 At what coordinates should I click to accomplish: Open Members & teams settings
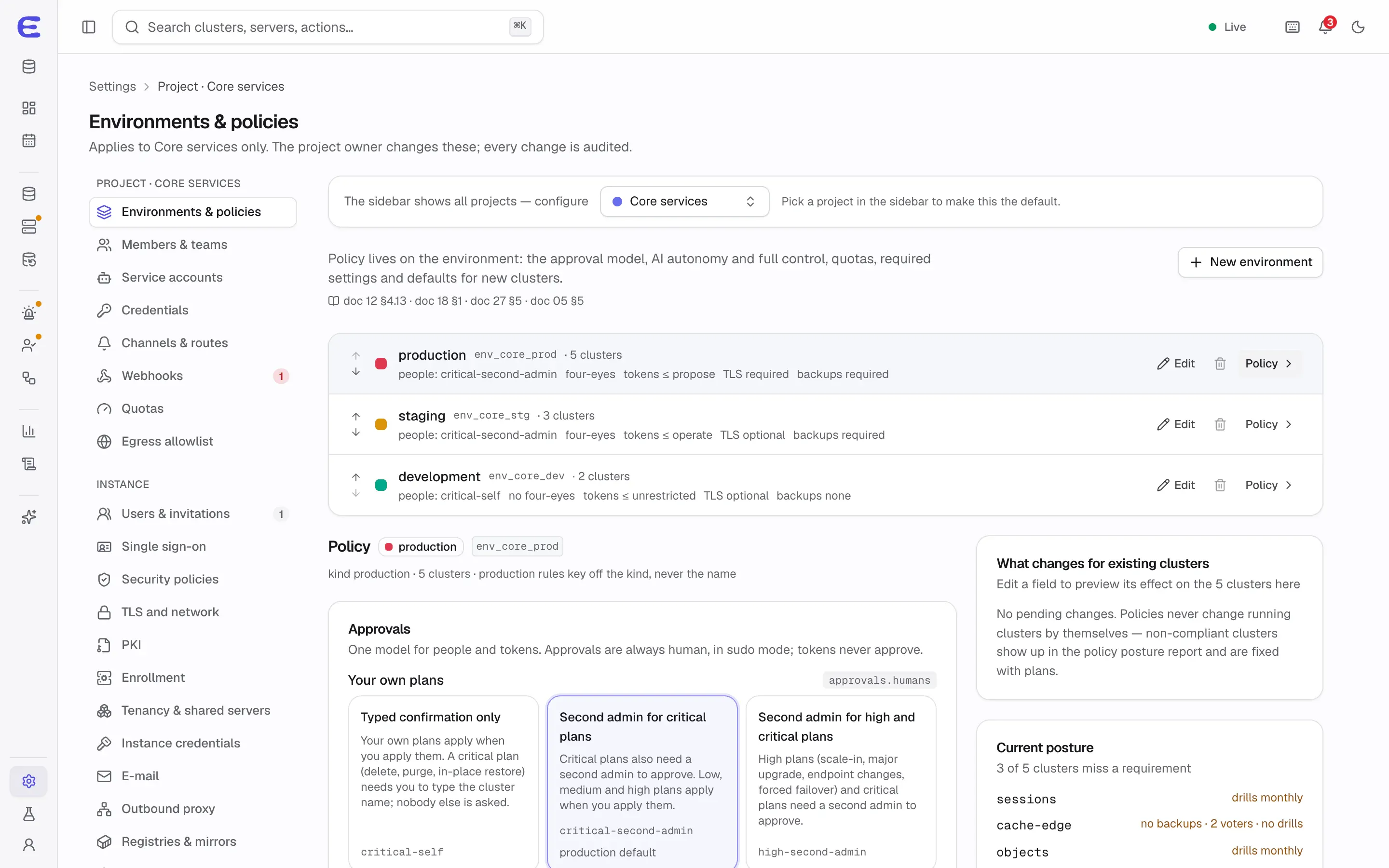tap(193, 244)
